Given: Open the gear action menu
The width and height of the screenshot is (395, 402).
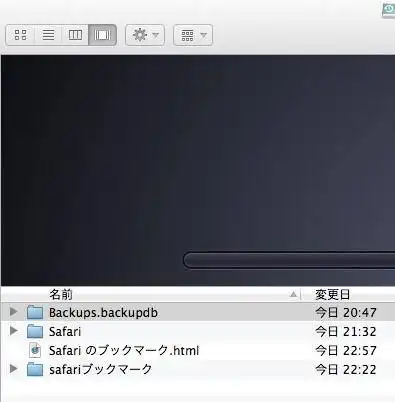Looking at the screenshot, I should point(145,35).
